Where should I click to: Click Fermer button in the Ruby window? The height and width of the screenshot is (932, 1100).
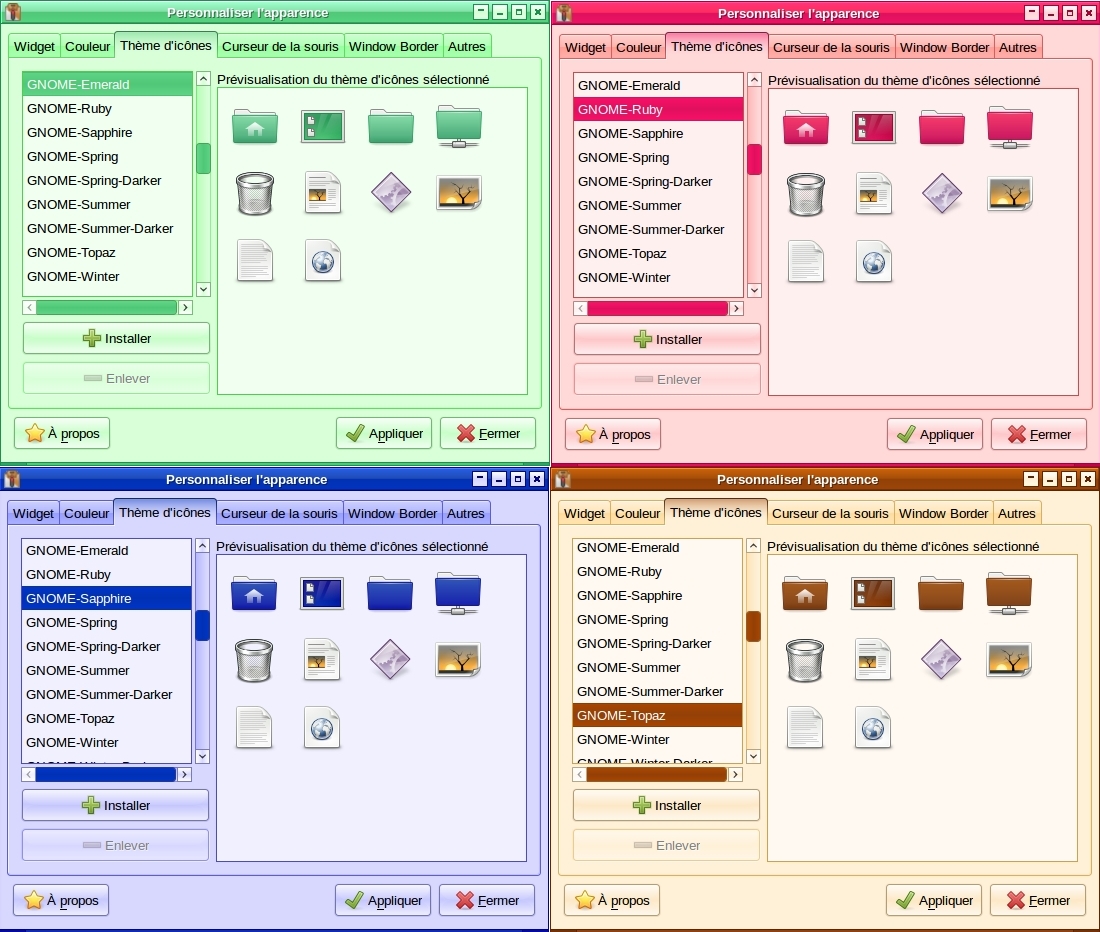[1039, 434]
